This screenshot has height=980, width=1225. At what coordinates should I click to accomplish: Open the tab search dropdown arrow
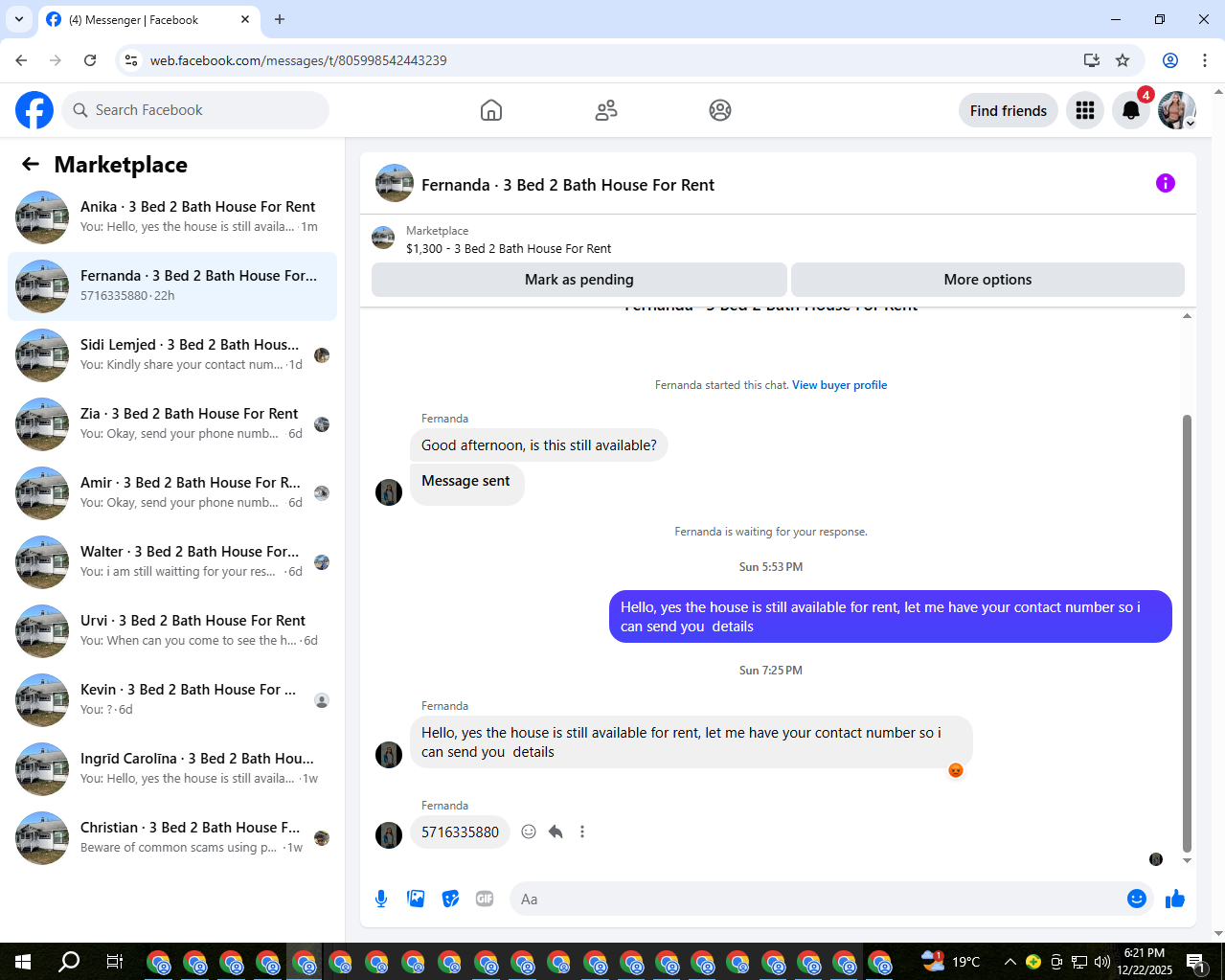(18, 19)
